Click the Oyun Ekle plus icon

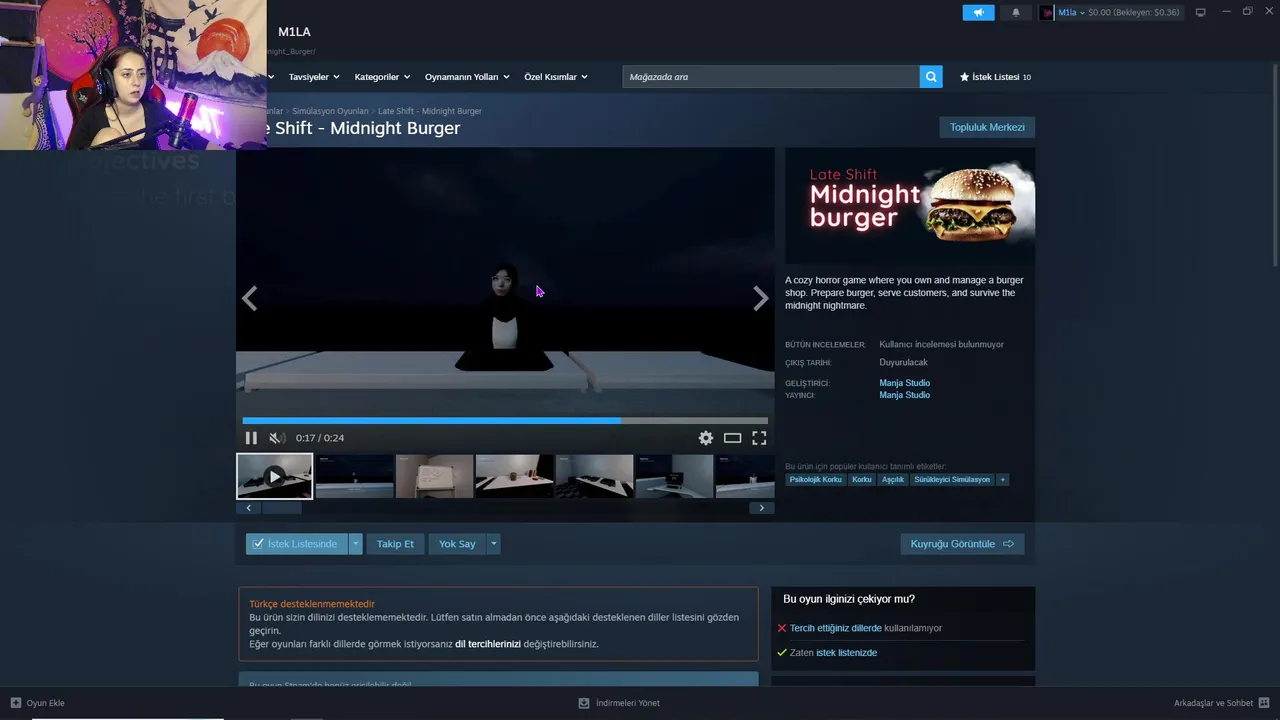tap(16, 703)
